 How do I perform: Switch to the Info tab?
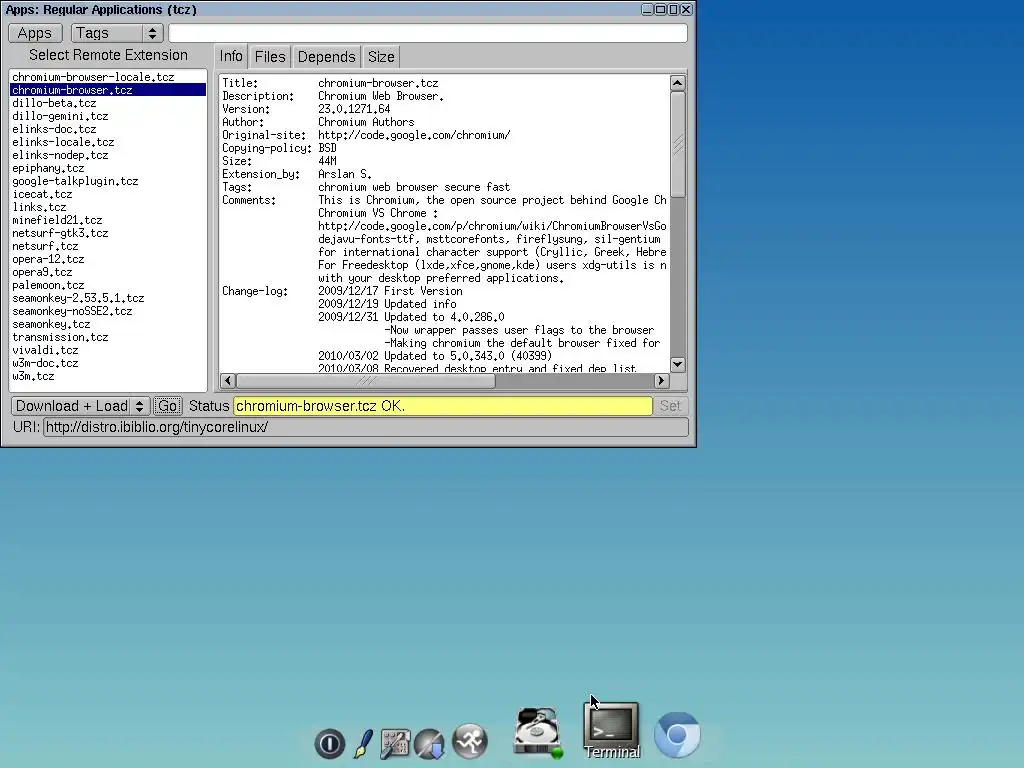231,57
